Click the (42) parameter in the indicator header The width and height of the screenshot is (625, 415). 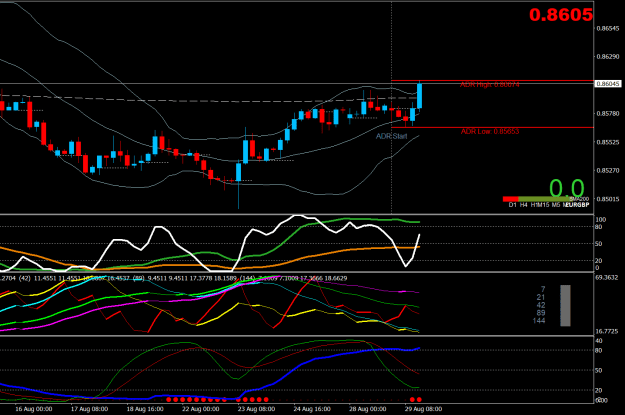(x=25, y=278)
